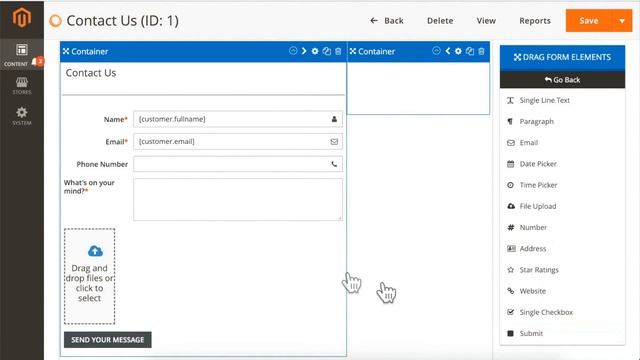This screenshot has height=360, width=640.
Task: Click the Contact Us heading text
Action: tap(91, 73)
